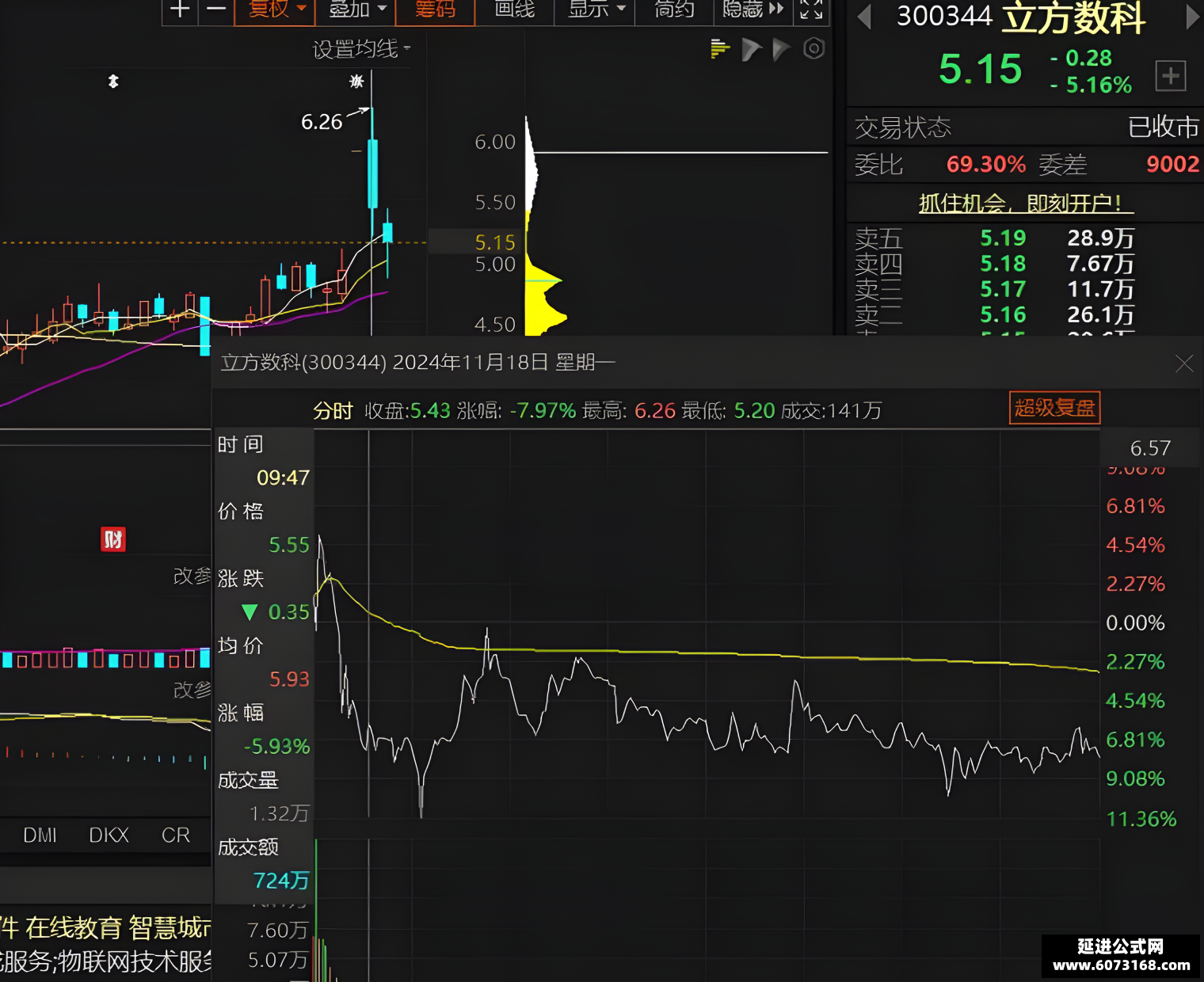
Task: Toggle the 画线 drawing mode
Action: point(514,10)
